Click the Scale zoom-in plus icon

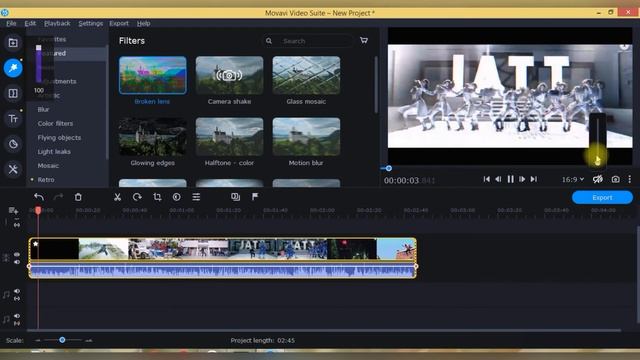pos(89,340)
